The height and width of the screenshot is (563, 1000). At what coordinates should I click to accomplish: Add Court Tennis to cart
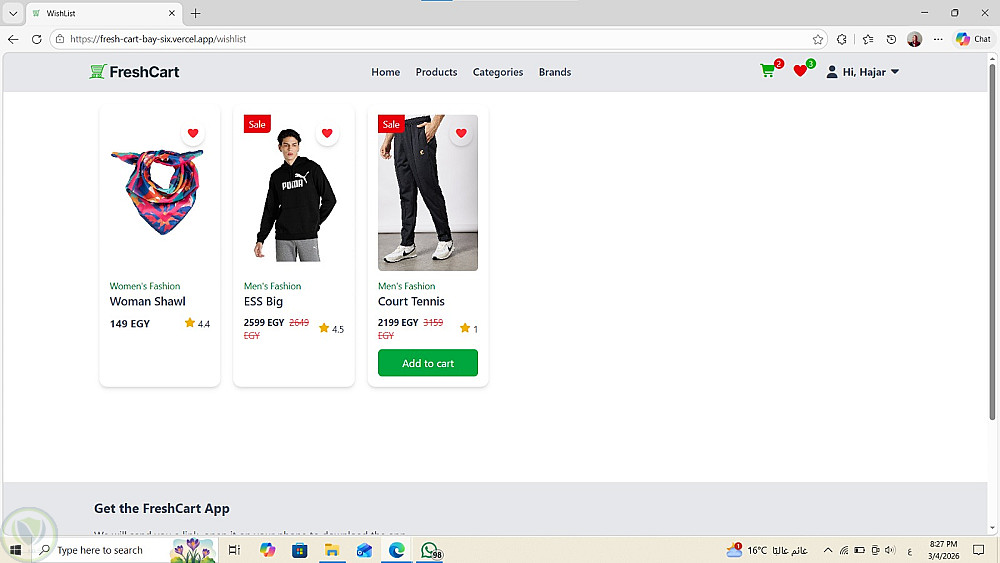pos(428,363)
